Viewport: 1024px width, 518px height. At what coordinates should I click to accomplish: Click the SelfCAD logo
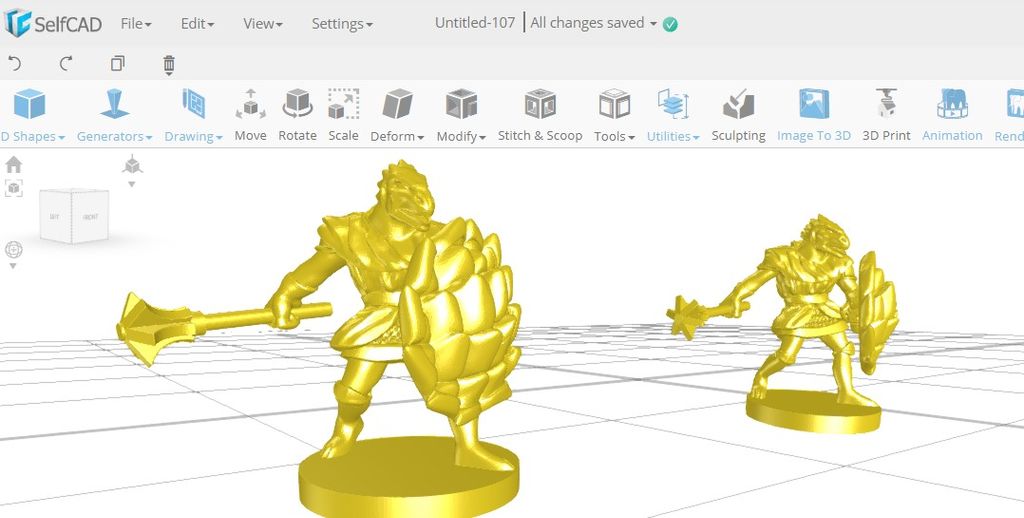tap(53, 23)
